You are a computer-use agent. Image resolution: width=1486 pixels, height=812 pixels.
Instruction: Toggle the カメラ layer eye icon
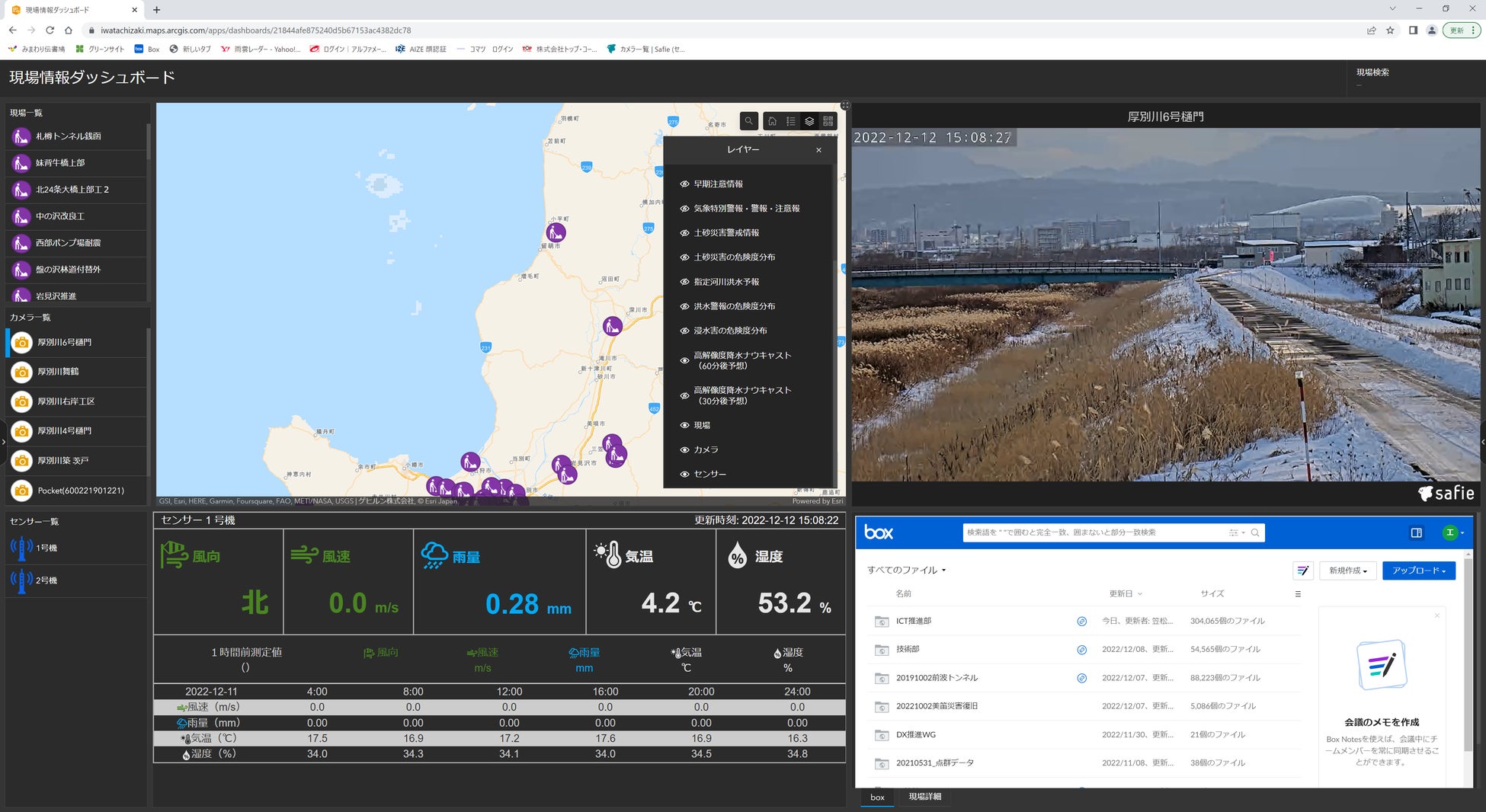684,450
